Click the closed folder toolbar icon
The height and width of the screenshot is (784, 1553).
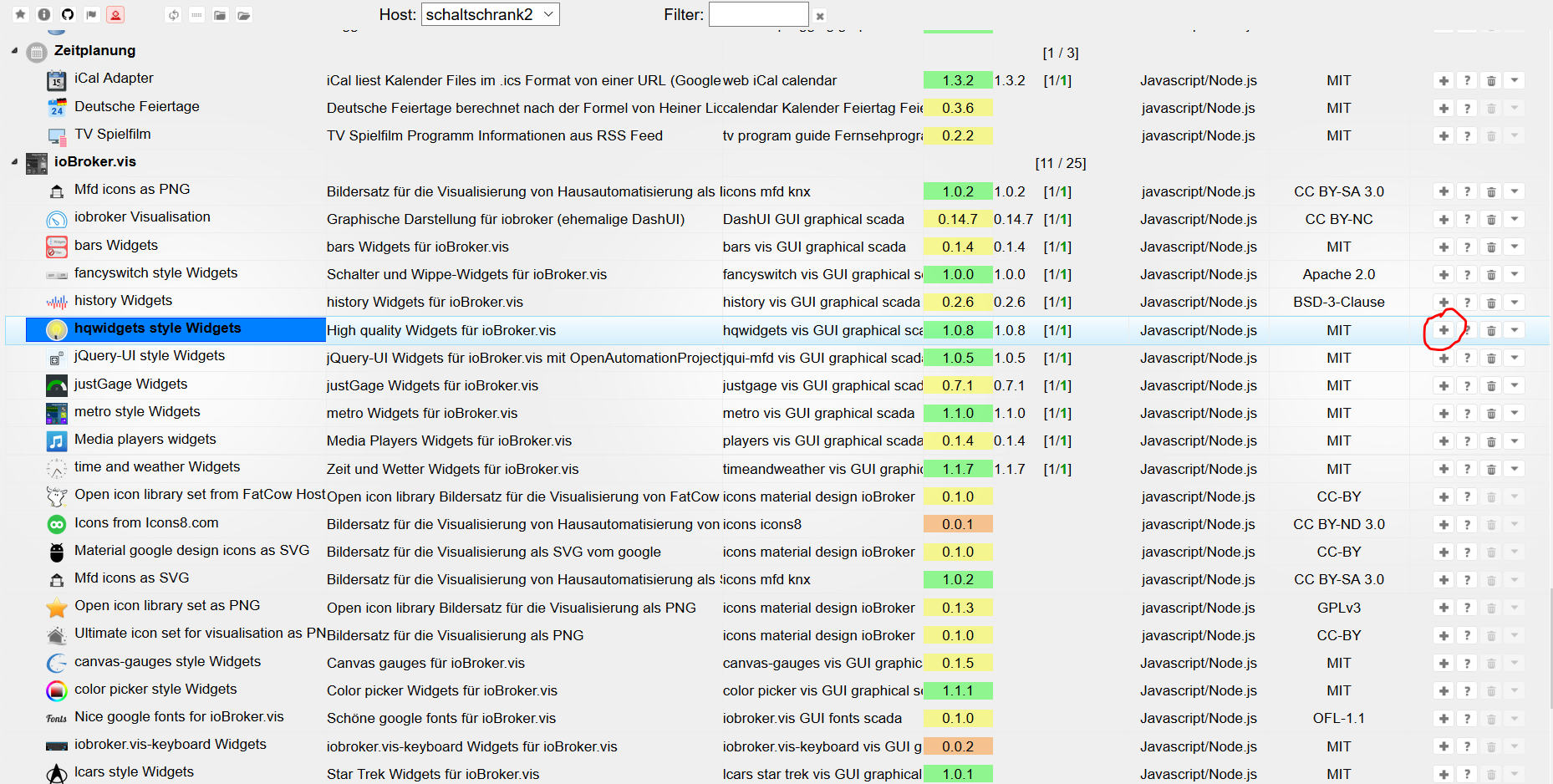[220, 15]
